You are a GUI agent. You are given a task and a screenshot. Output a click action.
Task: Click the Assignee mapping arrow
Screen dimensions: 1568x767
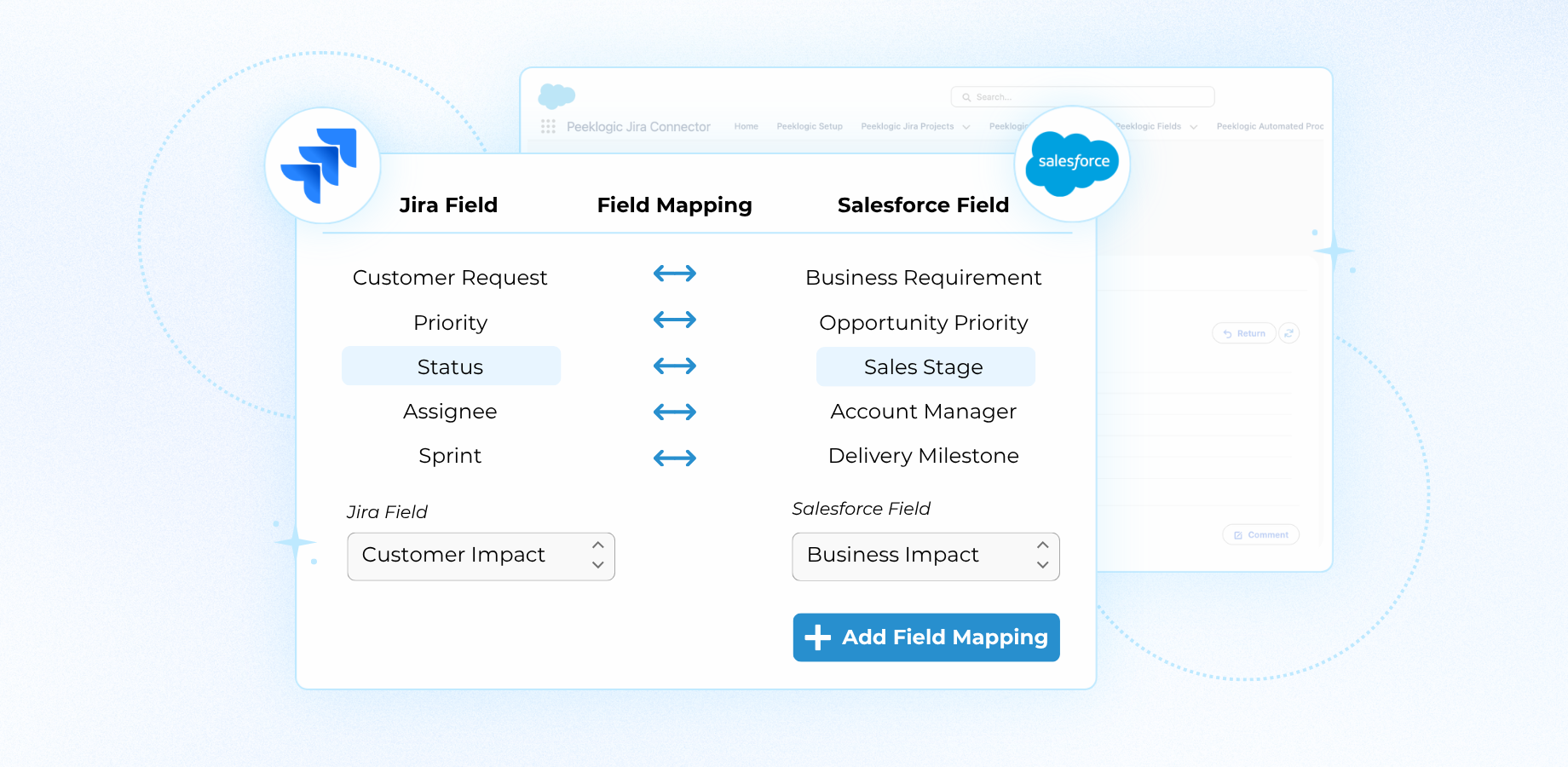coord(675,412)
